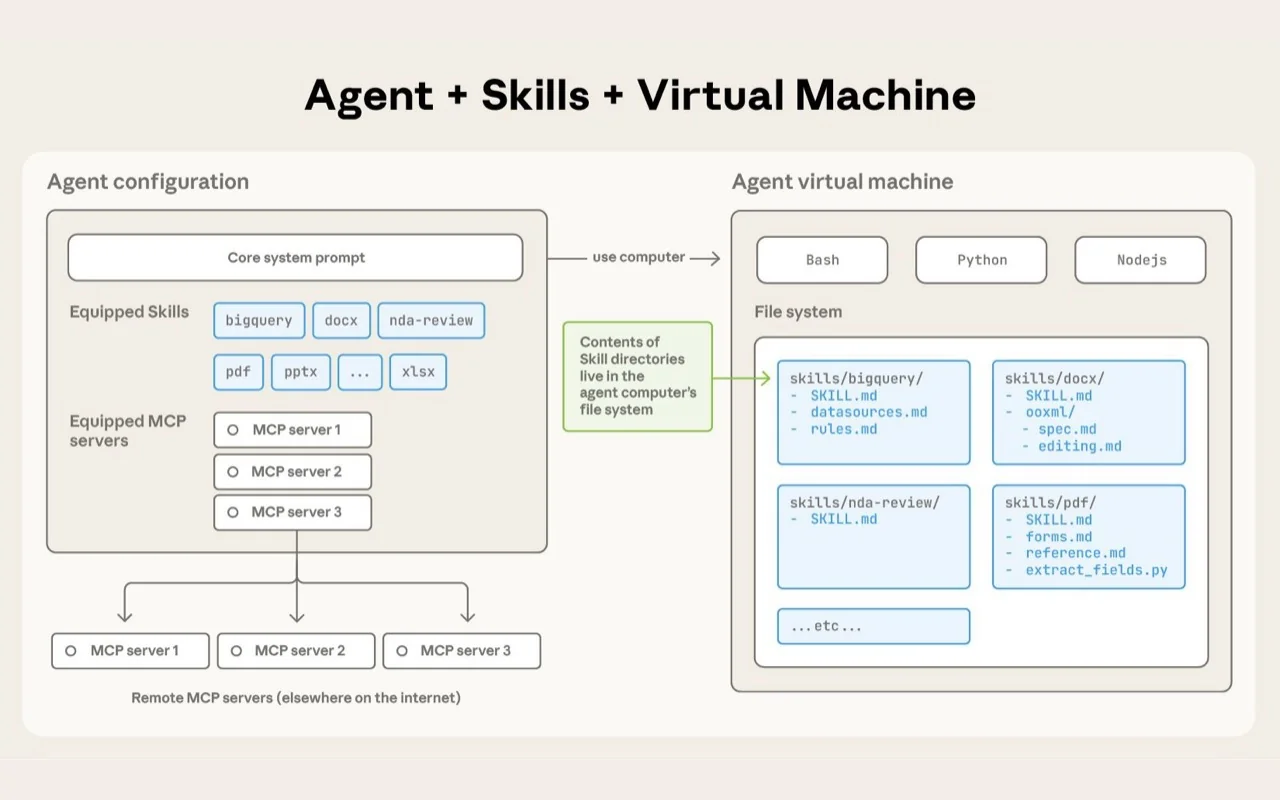
Task: Select the pdf skill chip
Action: 238,372
